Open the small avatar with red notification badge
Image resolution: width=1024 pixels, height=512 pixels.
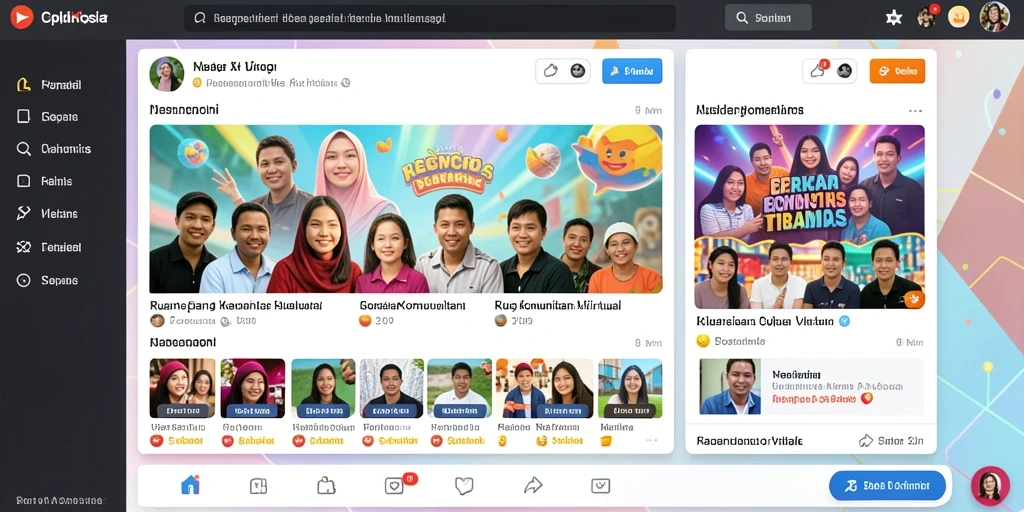(927, 16)
